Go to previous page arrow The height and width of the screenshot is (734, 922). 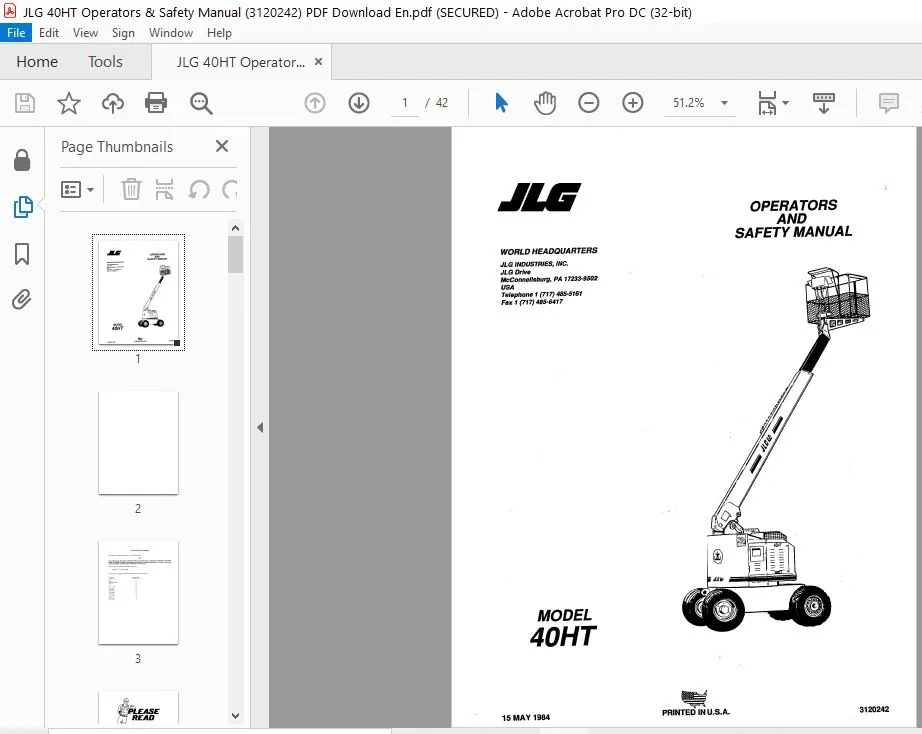[315, 103]
